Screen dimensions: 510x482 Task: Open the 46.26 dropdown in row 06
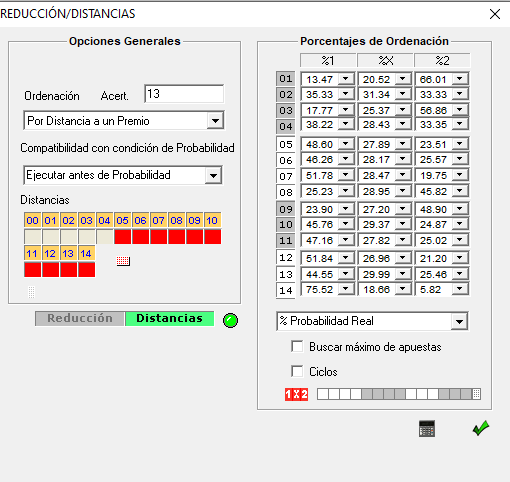346,159
